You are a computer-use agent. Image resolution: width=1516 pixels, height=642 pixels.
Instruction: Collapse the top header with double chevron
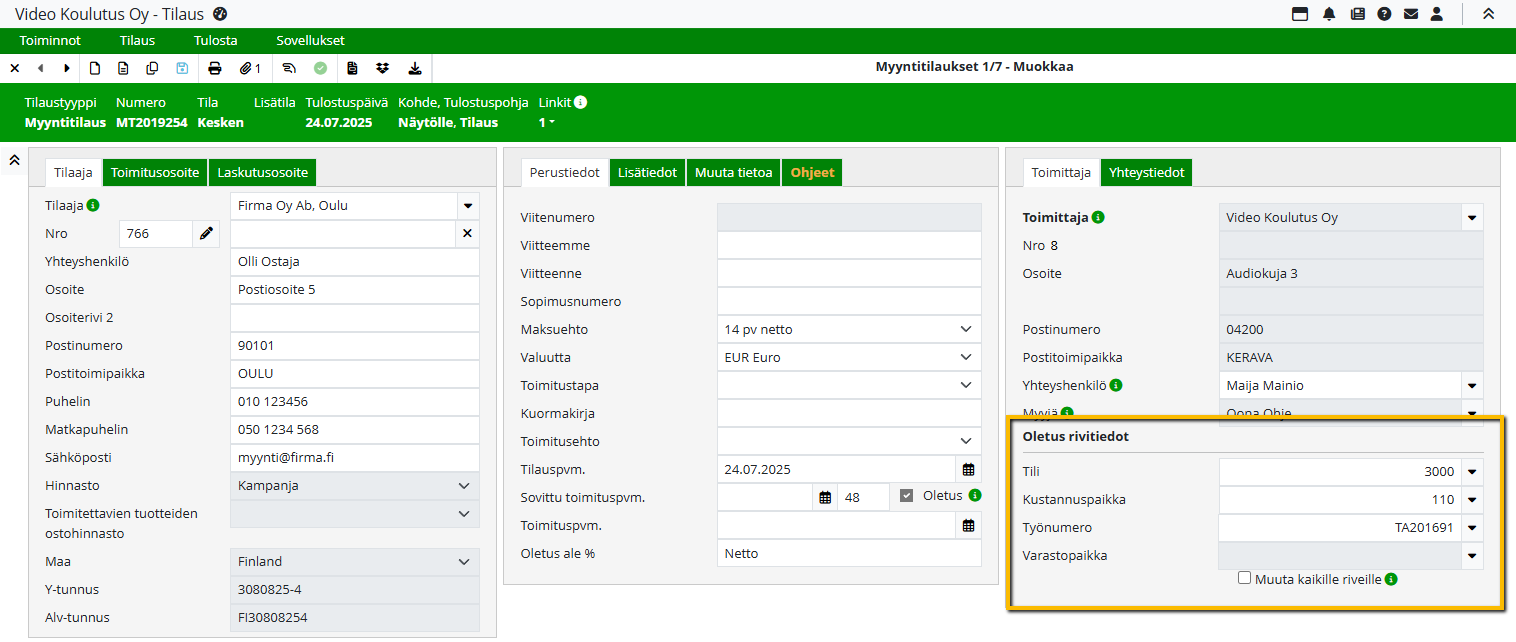1488,14
